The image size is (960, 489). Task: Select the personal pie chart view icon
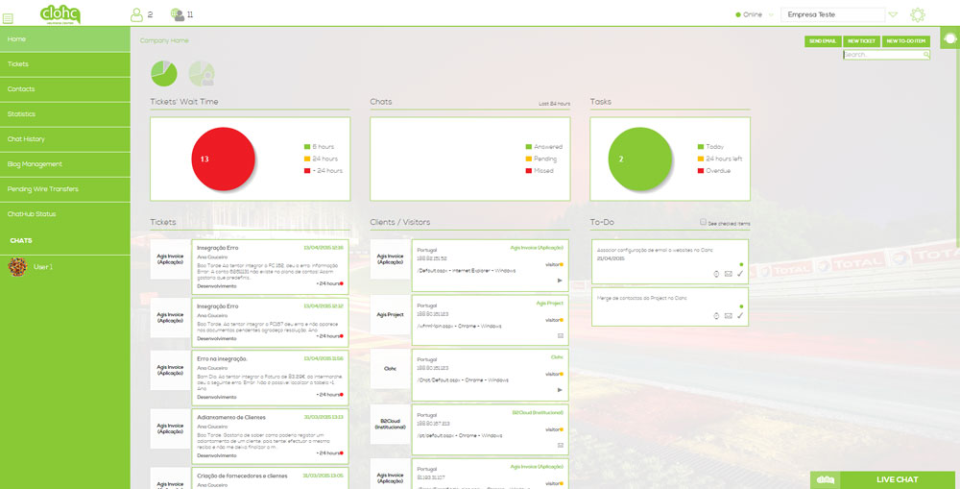point(201,73)
